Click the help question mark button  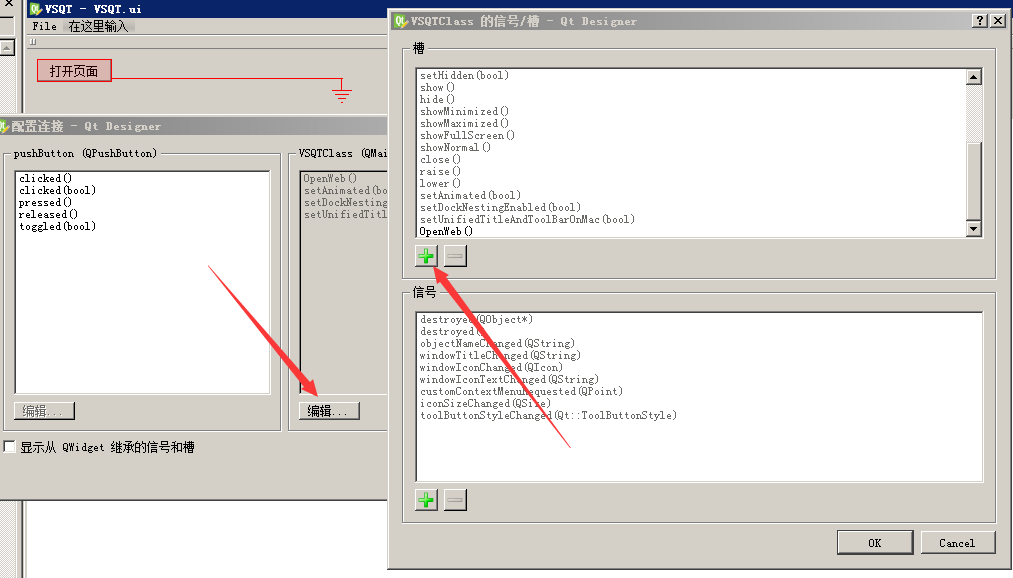click(x=980, y=21)
